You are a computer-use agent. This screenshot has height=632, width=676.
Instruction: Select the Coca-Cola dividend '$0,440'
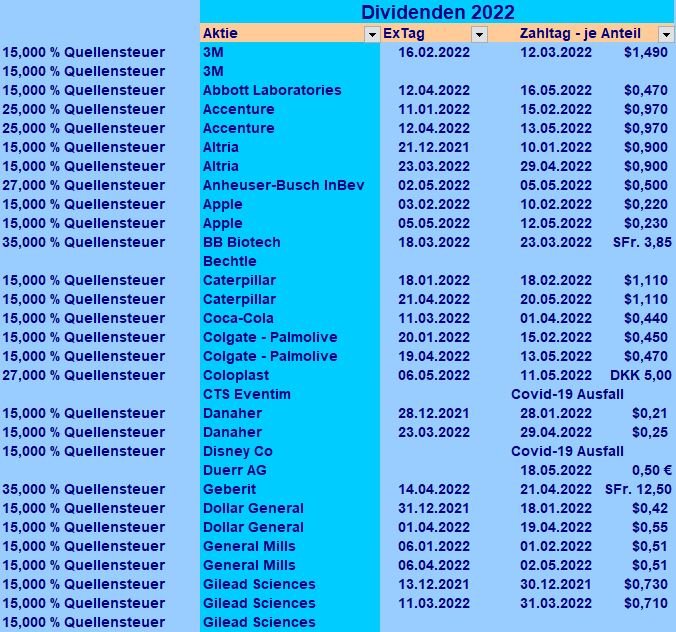[x=646, y=318]
